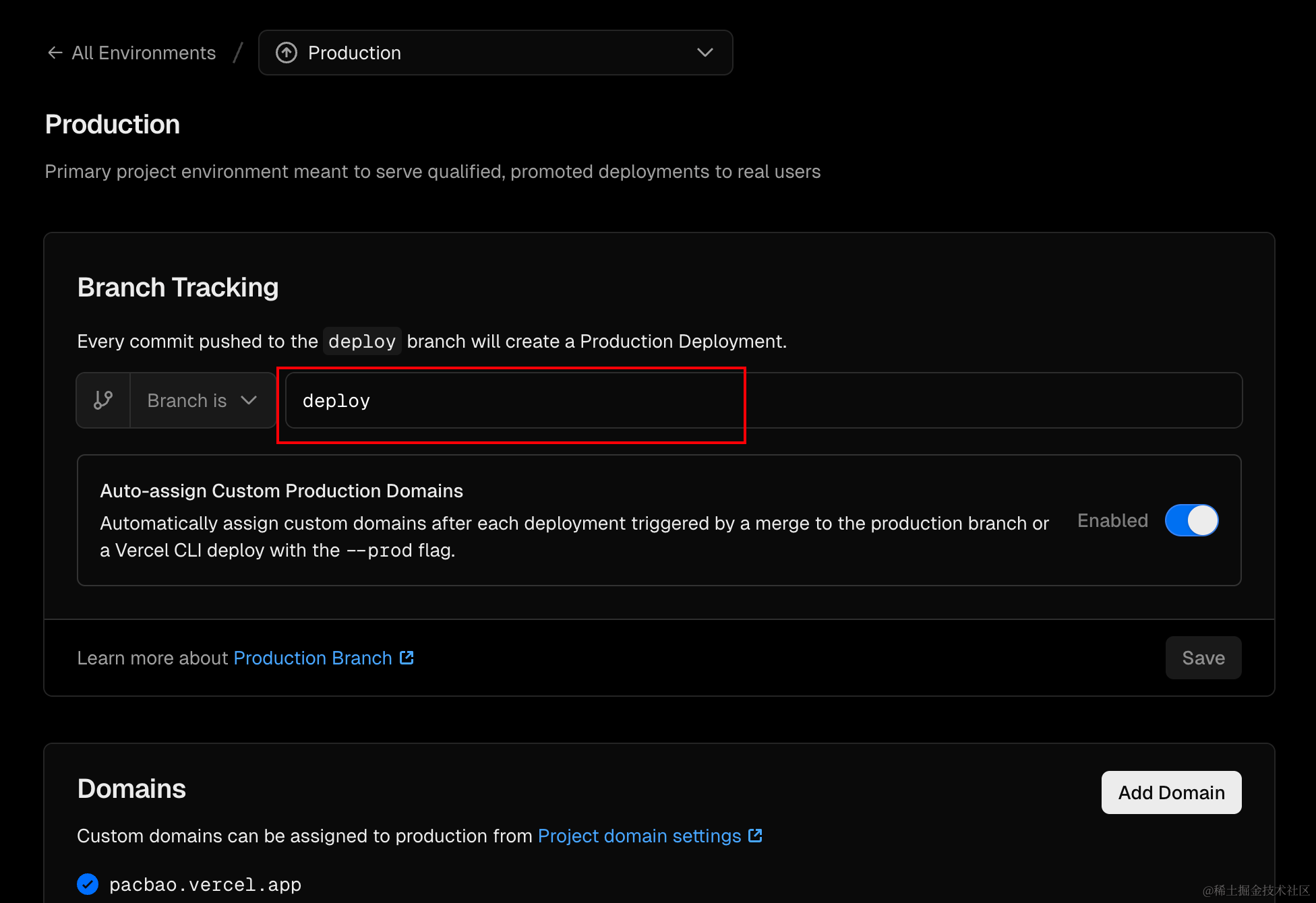Click the pacbao.vercel.app domain text
1316x903 pixels.
tap(205, 884)
